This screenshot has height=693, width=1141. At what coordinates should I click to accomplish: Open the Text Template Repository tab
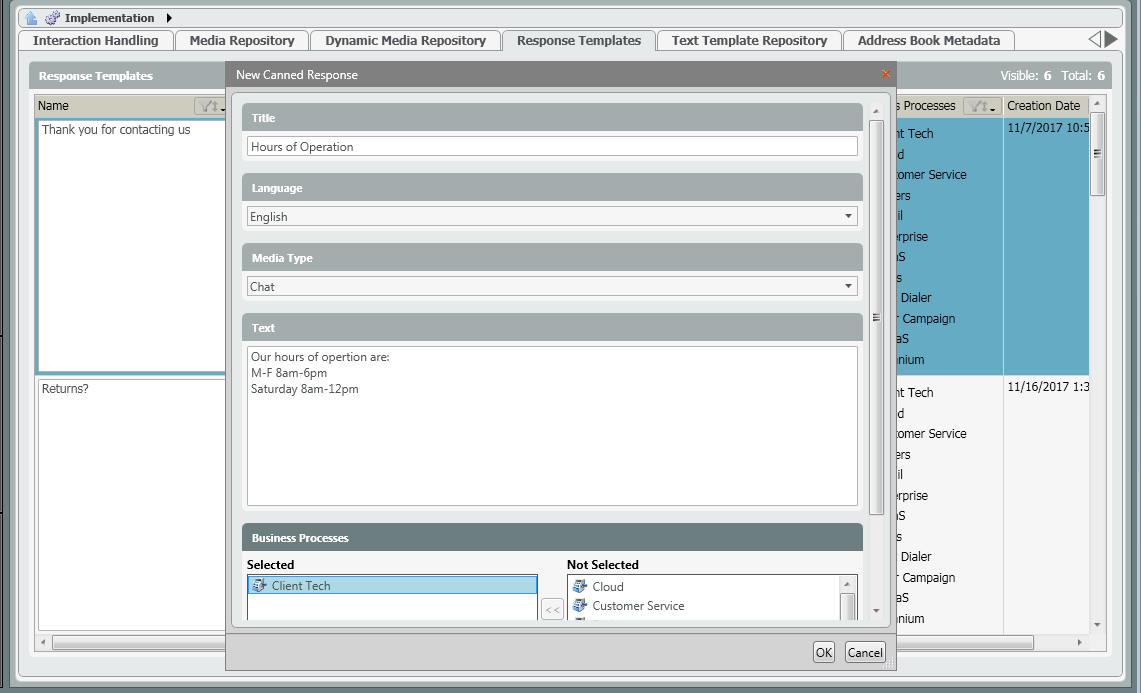[749, 41]
